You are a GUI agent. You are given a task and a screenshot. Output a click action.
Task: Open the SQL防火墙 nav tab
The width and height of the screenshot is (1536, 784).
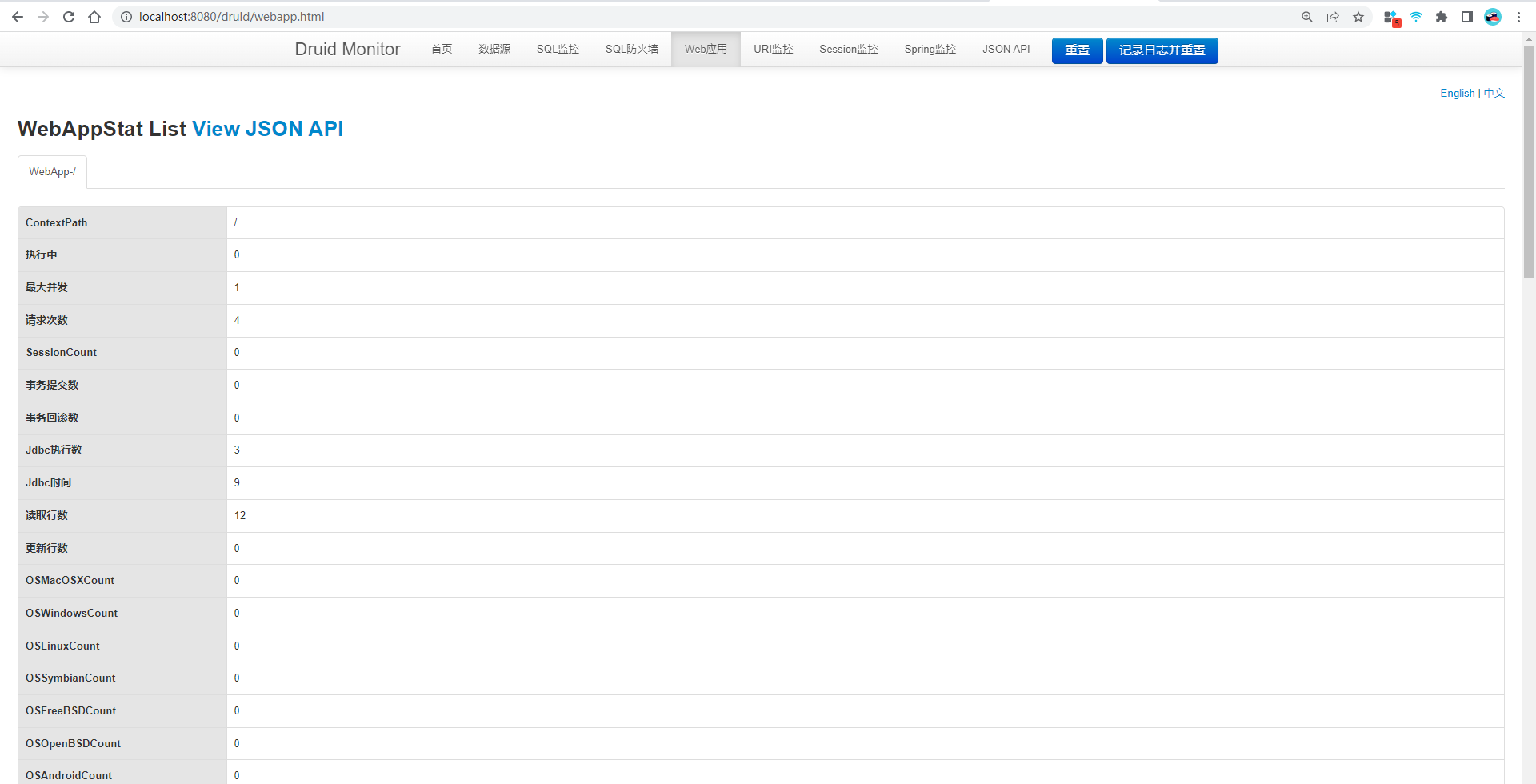[631, 49]
